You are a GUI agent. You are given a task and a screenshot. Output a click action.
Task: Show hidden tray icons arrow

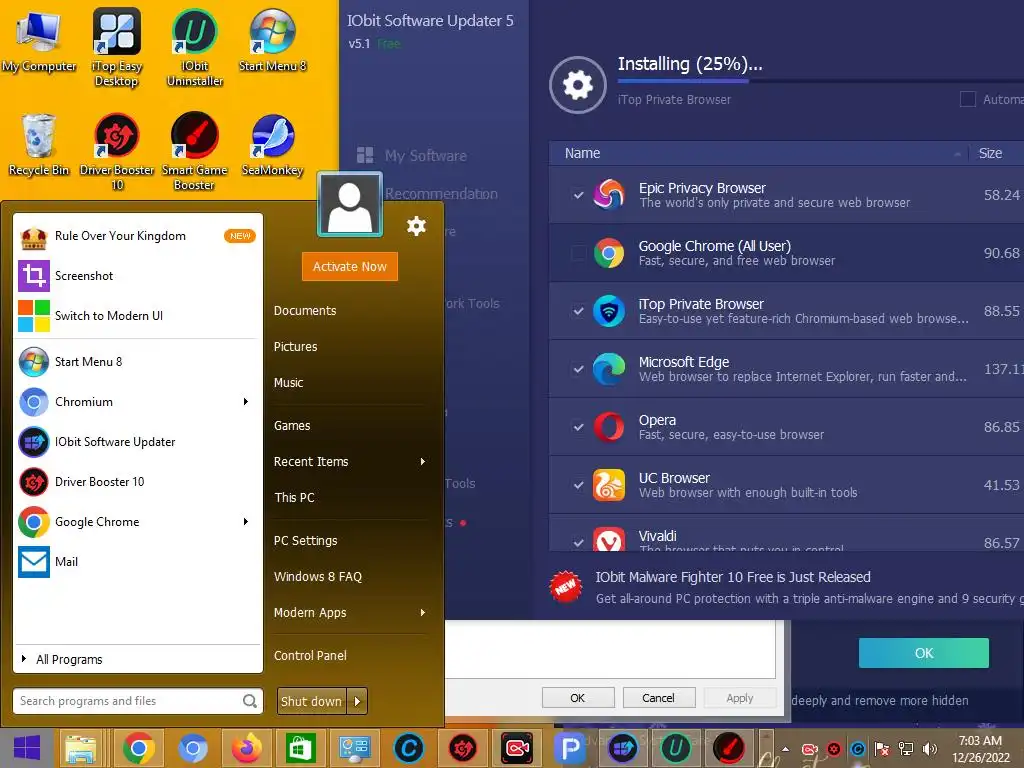pos(786,749)
